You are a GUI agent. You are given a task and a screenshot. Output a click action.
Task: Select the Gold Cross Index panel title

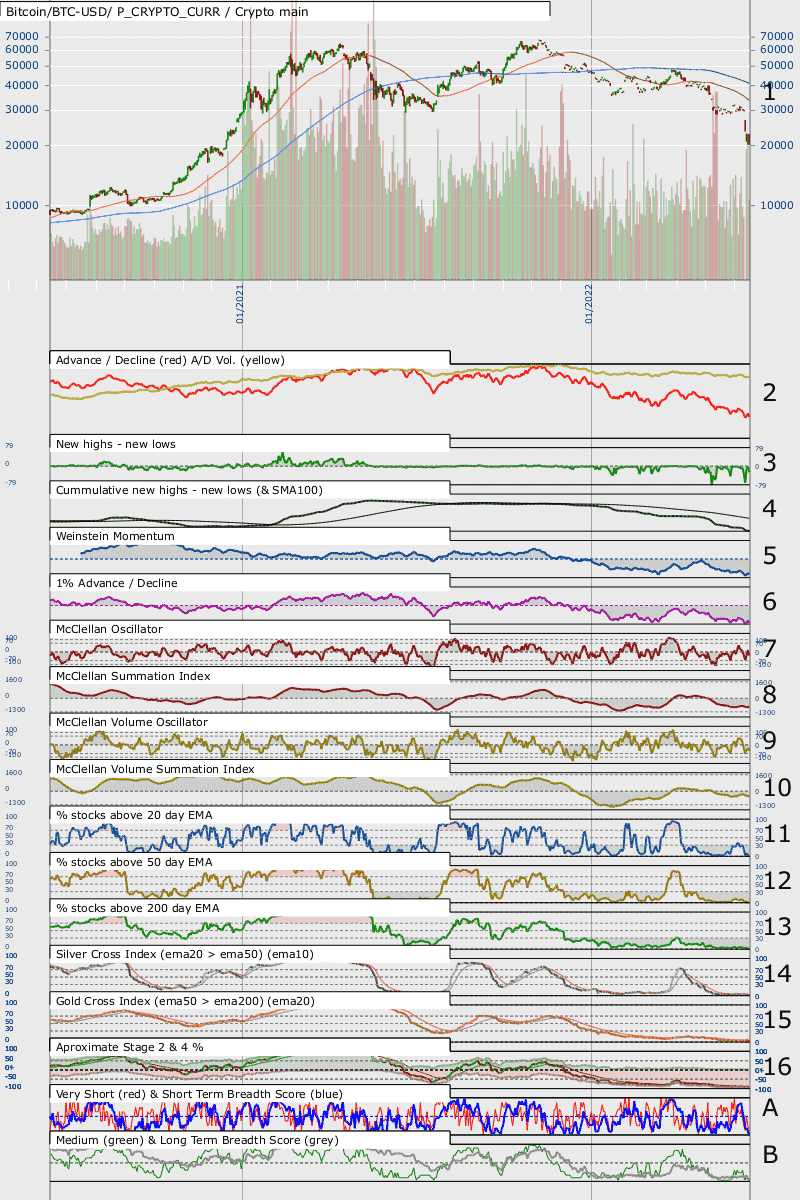pyautogui.click(x=187, y=1001)
